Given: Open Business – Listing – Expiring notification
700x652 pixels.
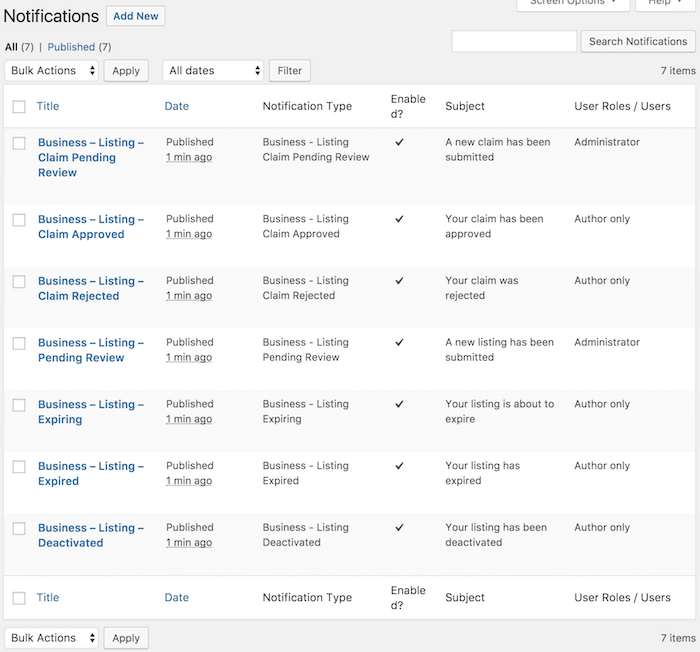Looking at the screenshot, I should coord(91,412).
